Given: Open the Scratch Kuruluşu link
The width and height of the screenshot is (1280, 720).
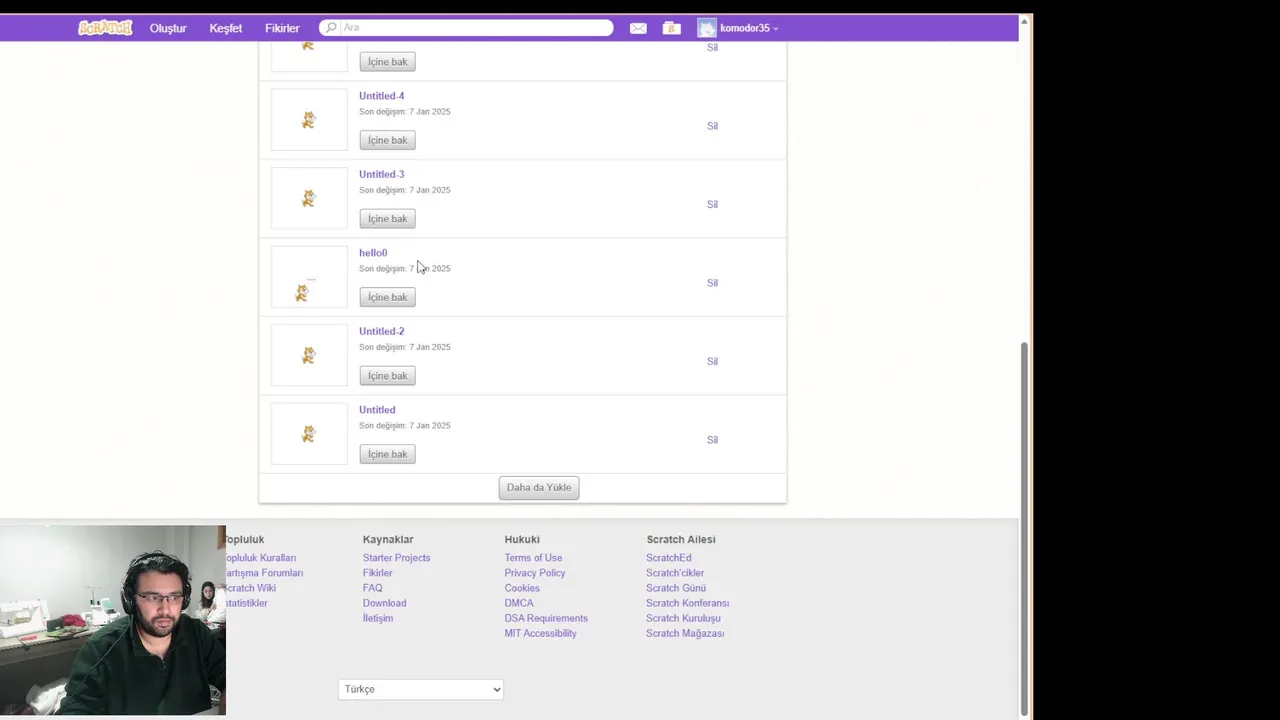Looking at the screenshot, I should pyautogui.click(x=683, y=618).
